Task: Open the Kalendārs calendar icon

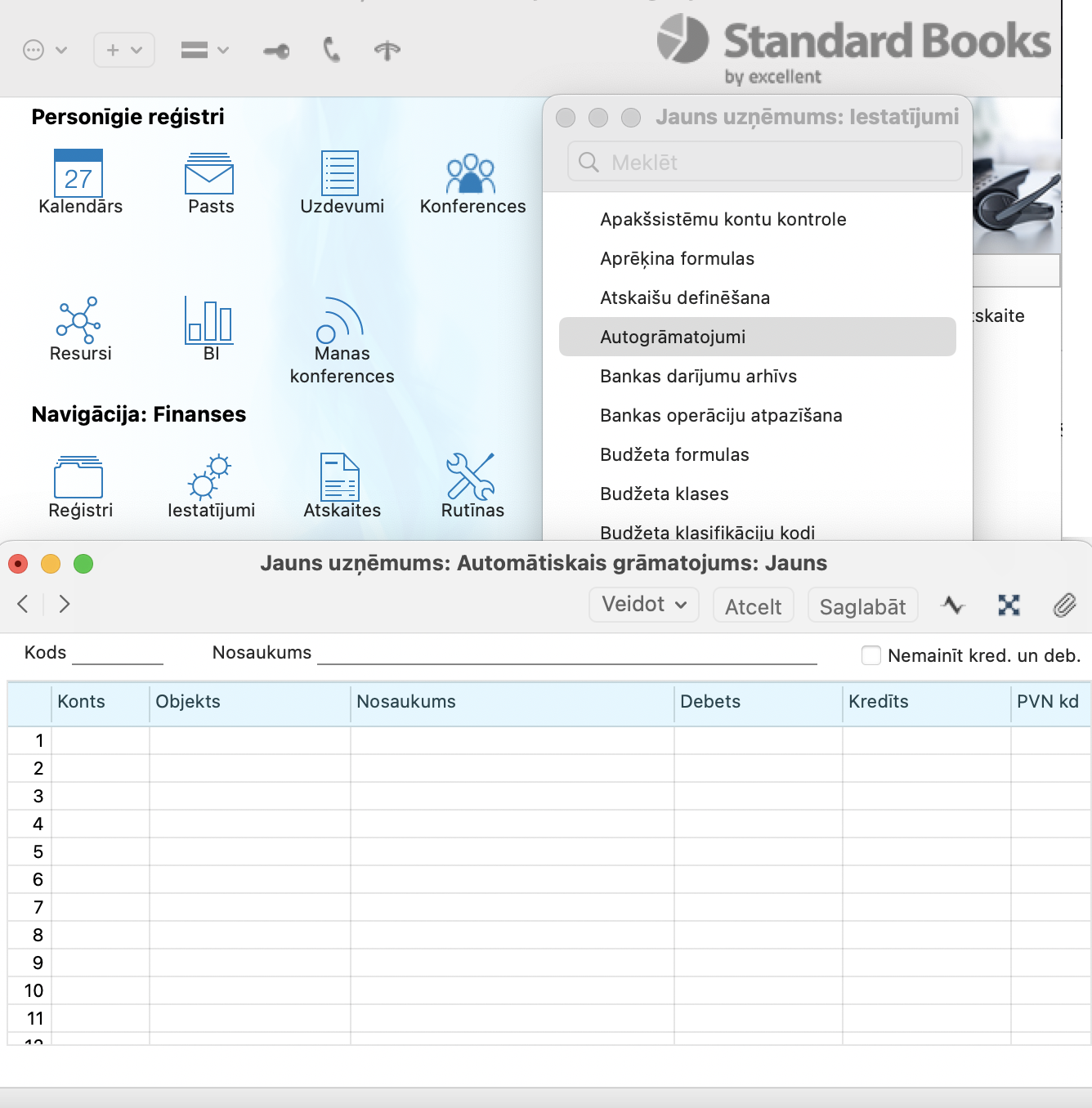Action: (78, 173)
